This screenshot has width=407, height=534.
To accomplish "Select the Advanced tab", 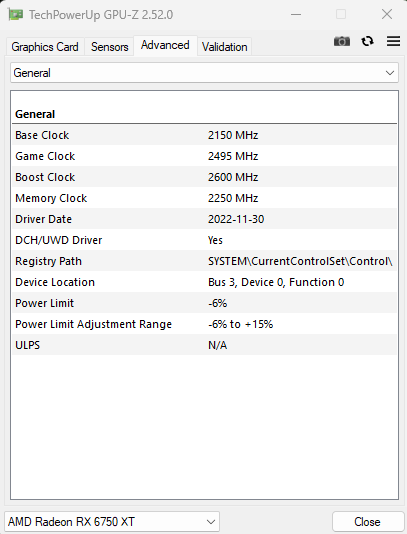I will coord(165,45).
